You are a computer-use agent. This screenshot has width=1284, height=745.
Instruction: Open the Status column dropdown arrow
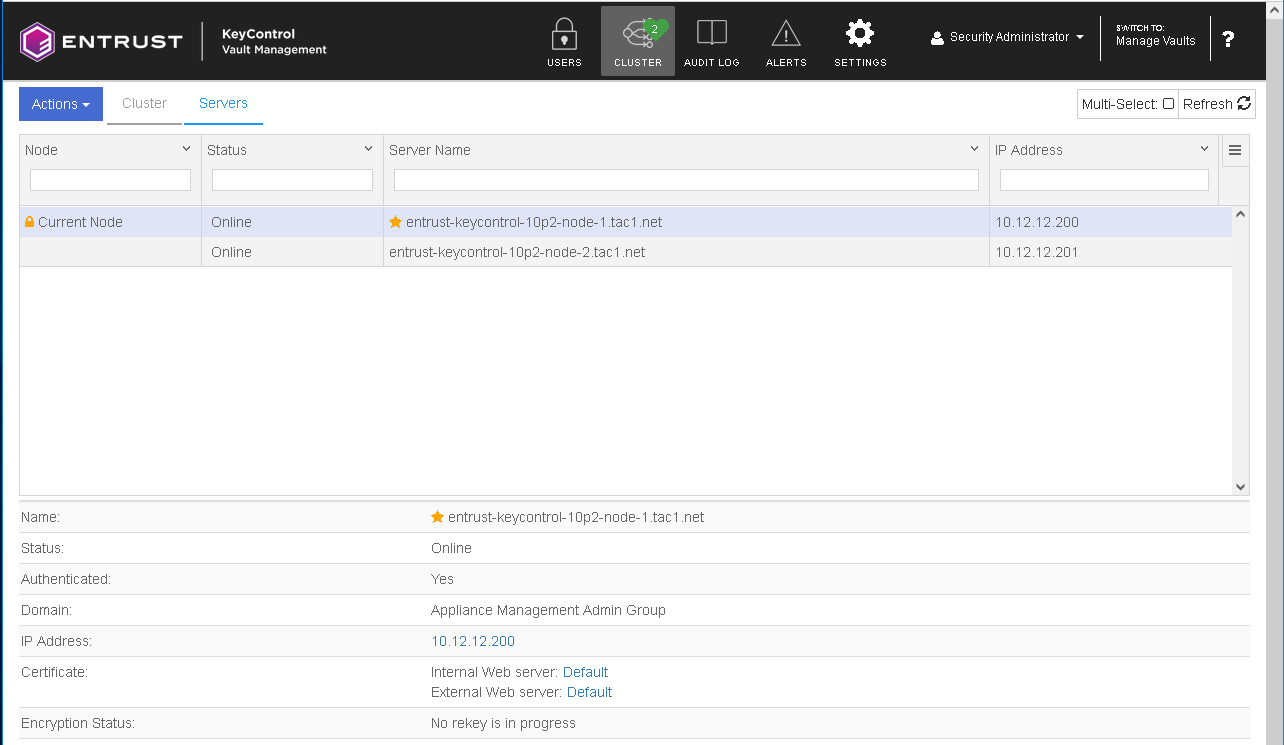368,149
